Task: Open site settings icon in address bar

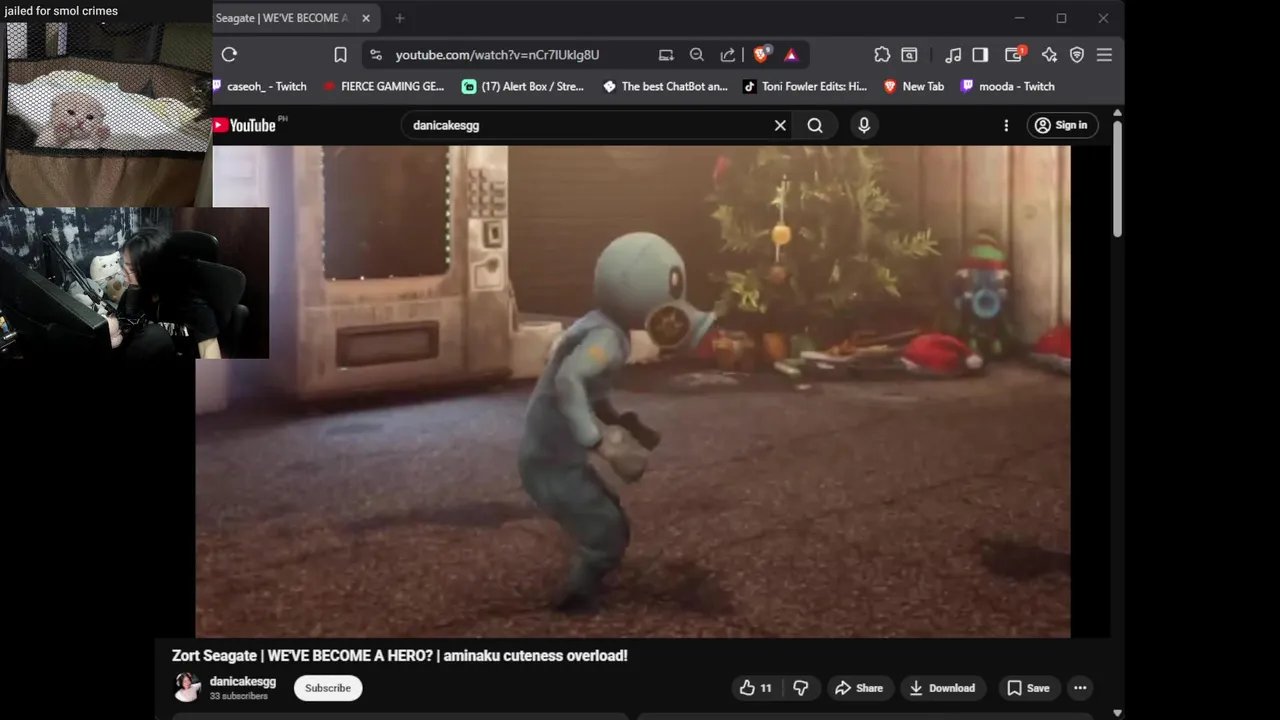Action: click(x=375, y=55)
